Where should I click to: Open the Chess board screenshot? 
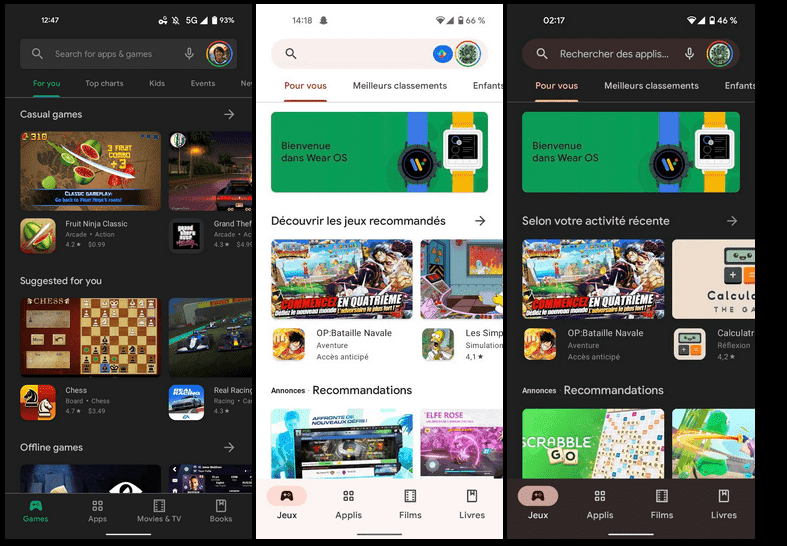click(91, 337)
